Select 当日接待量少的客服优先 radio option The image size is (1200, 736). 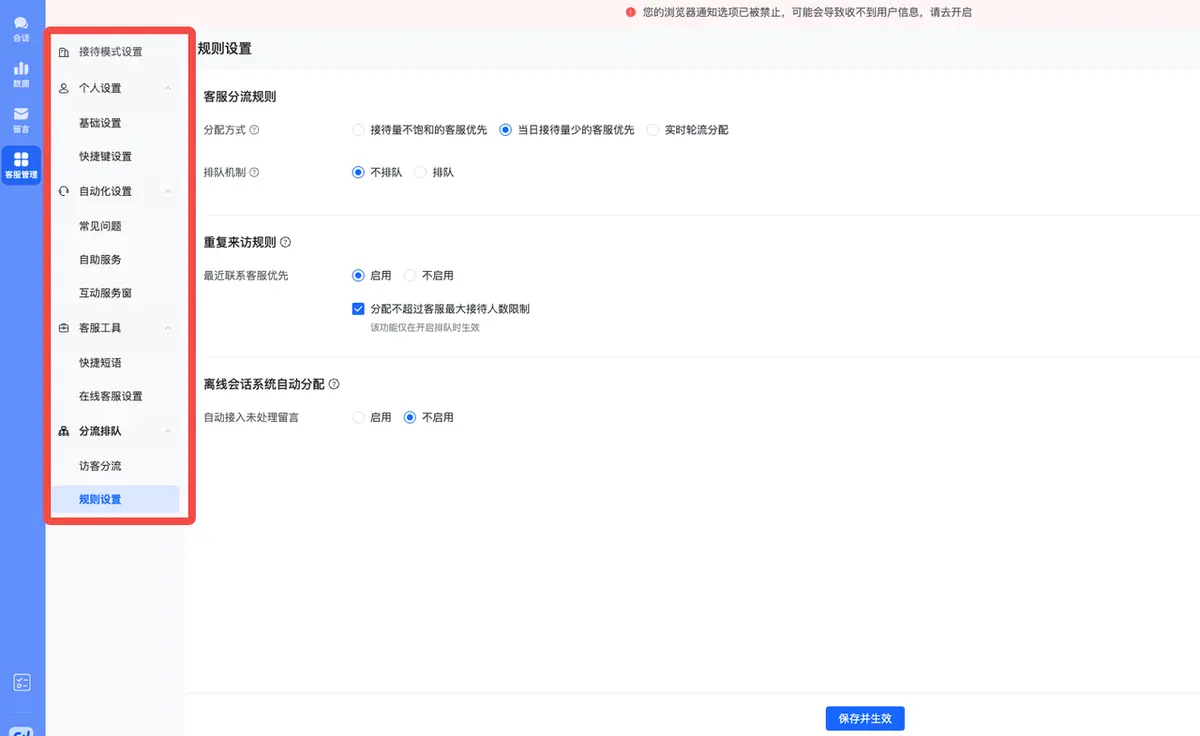[506, 130]
